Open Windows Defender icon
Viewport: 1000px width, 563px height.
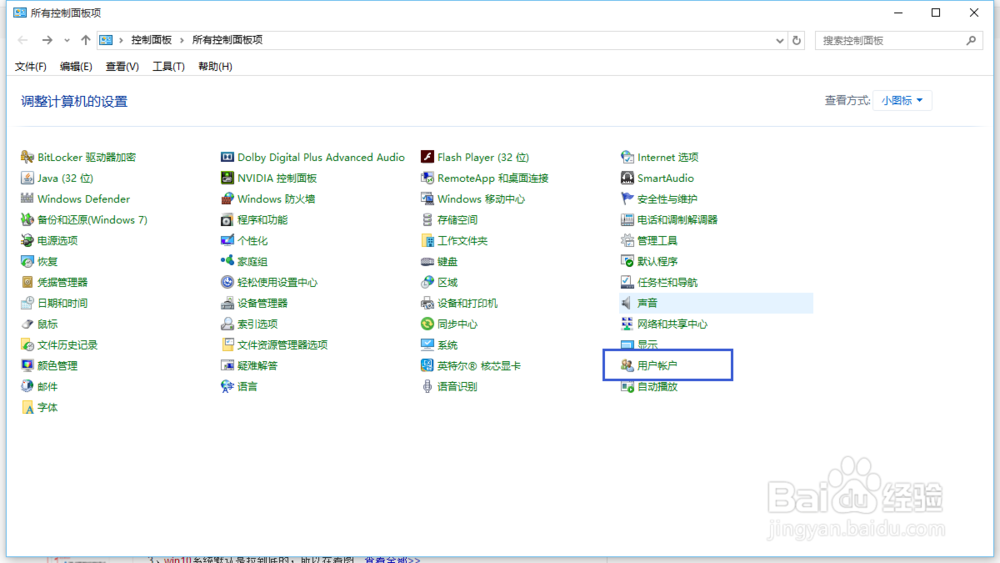(x=27, y=199)
